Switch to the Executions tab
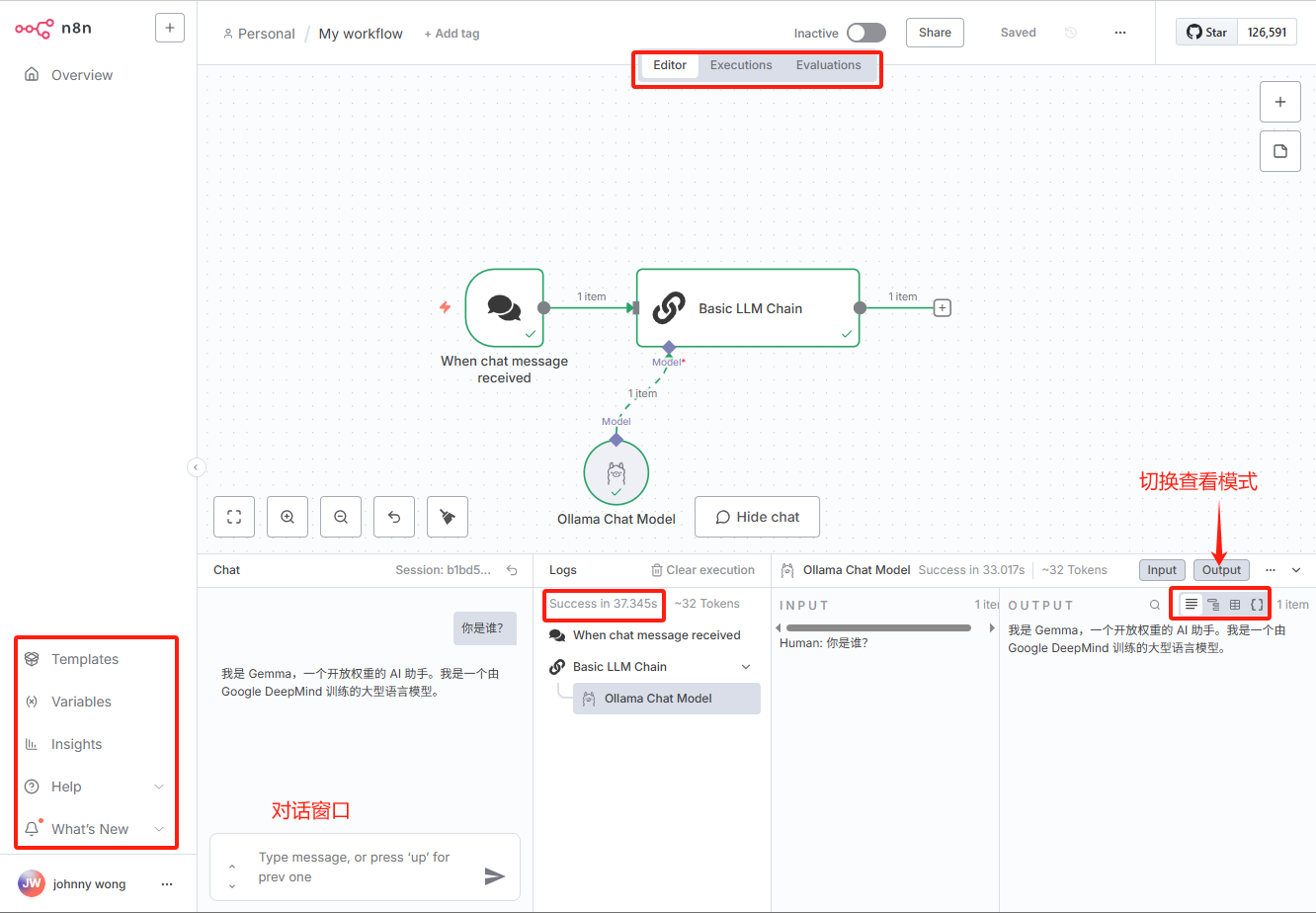This screenshot has width=1316, height=913. (741, 65)
